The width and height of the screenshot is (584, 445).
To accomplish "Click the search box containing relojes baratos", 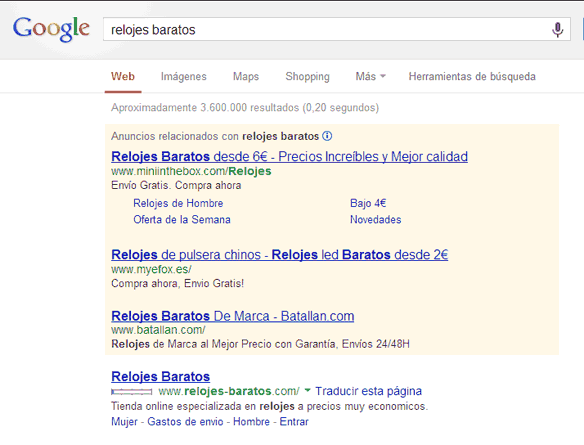I will point(337,29).
